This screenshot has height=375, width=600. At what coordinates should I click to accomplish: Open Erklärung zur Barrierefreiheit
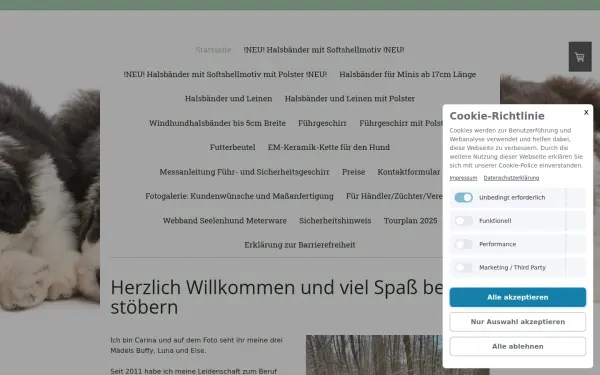(300, 245)
